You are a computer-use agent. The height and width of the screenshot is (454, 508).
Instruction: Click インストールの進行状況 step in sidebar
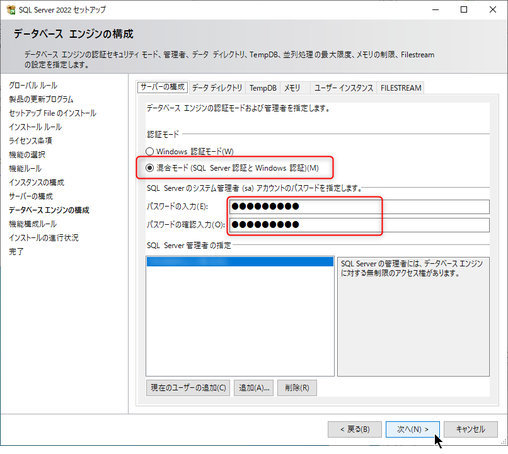point(44,238)
